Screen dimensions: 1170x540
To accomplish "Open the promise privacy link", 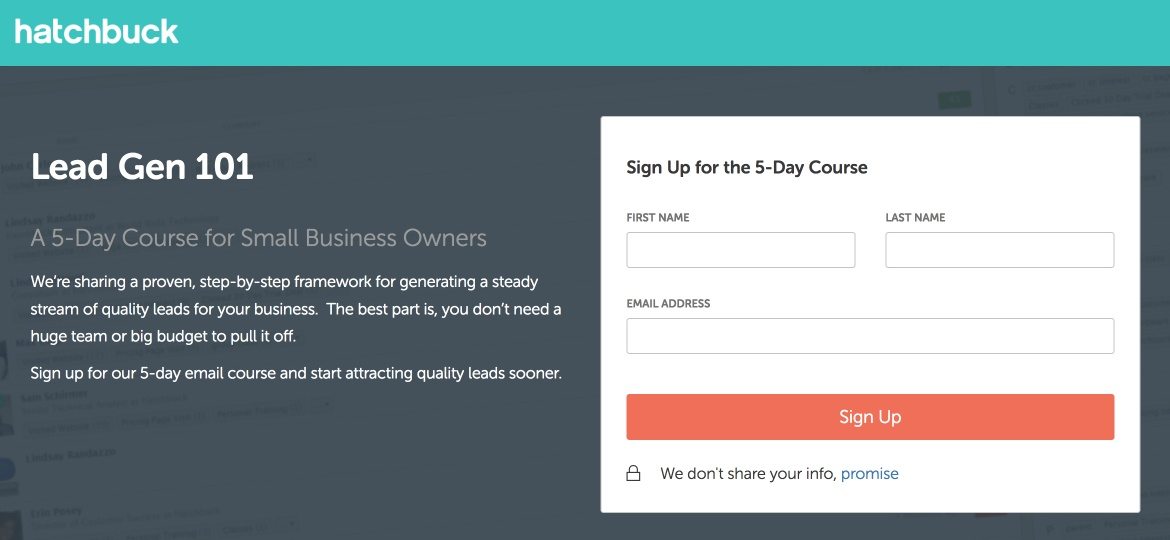I will click(869, 474).
